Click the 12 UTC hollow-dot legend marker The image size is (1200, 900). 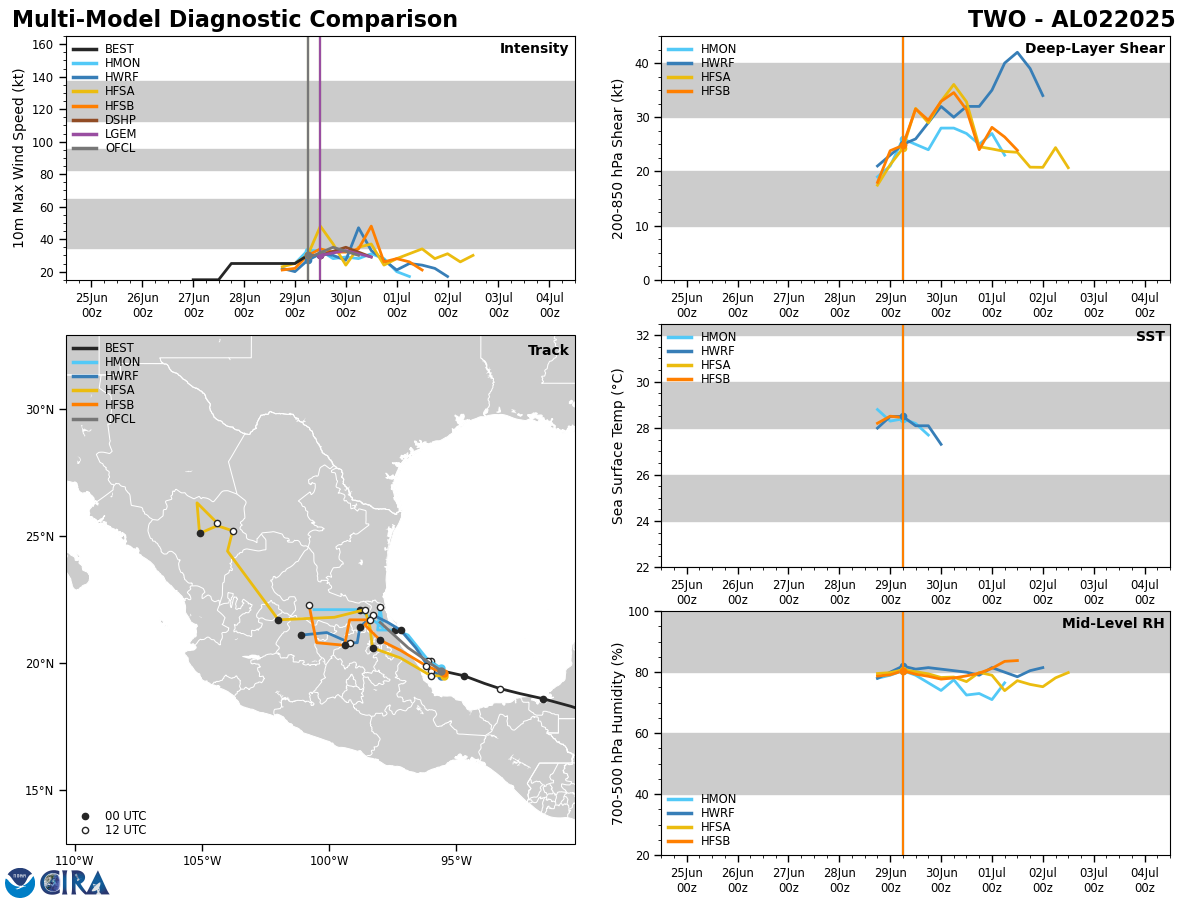(x=85, y=830)
